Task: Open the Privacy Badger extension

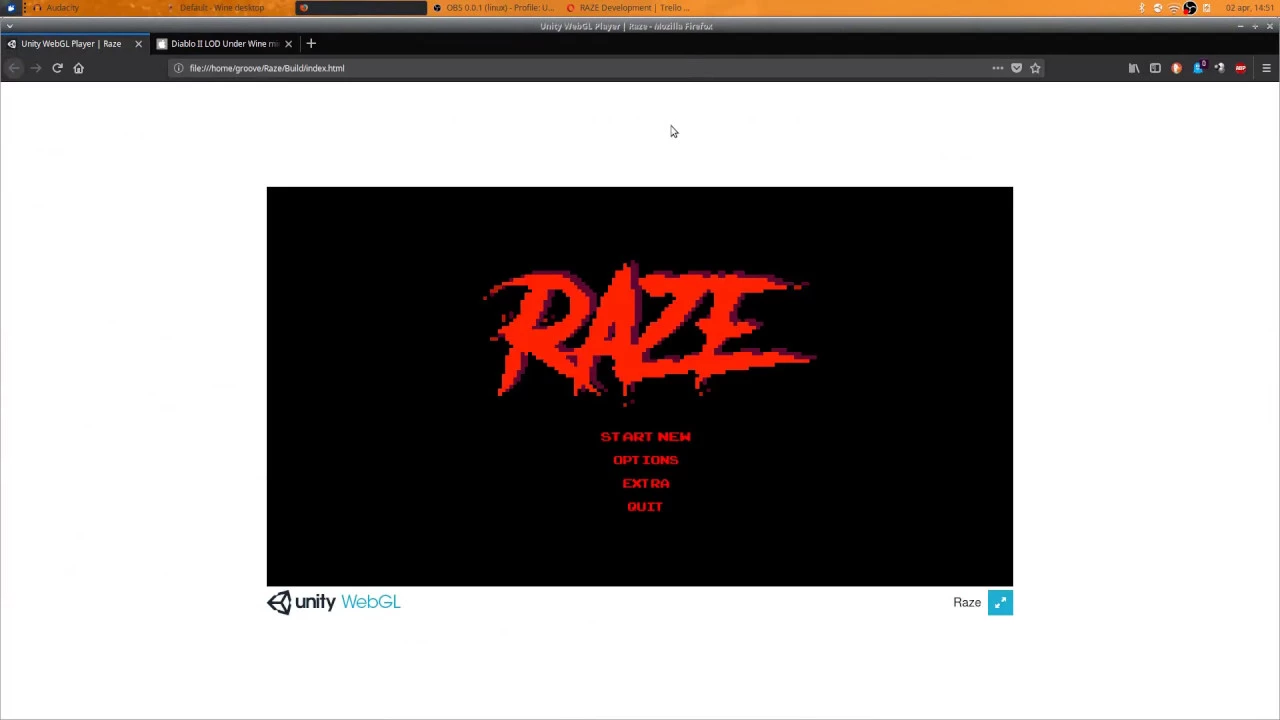Action: tap(1198, 68)
